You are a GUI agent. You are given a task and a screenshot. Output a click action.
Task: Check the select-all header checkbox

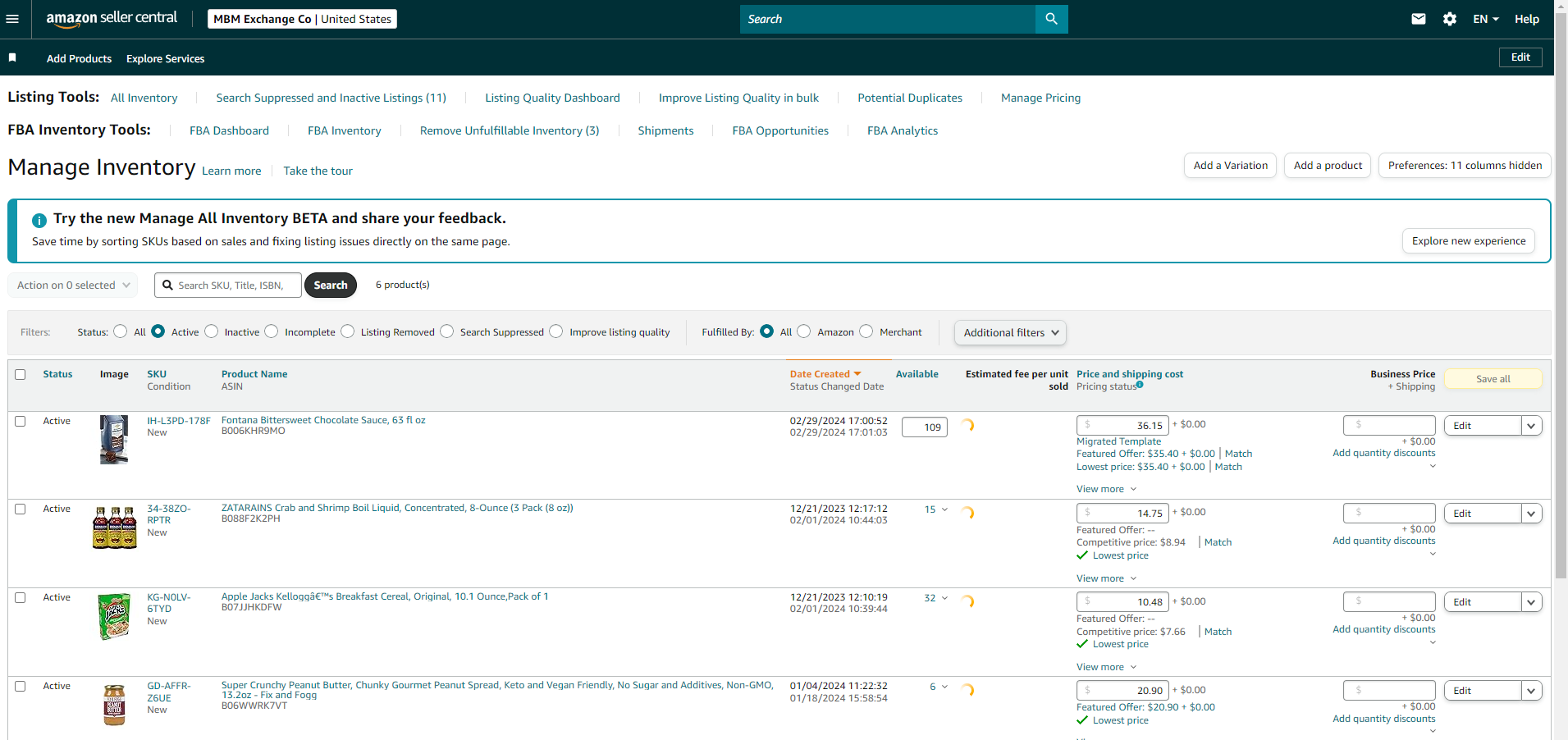pos(21,374)
